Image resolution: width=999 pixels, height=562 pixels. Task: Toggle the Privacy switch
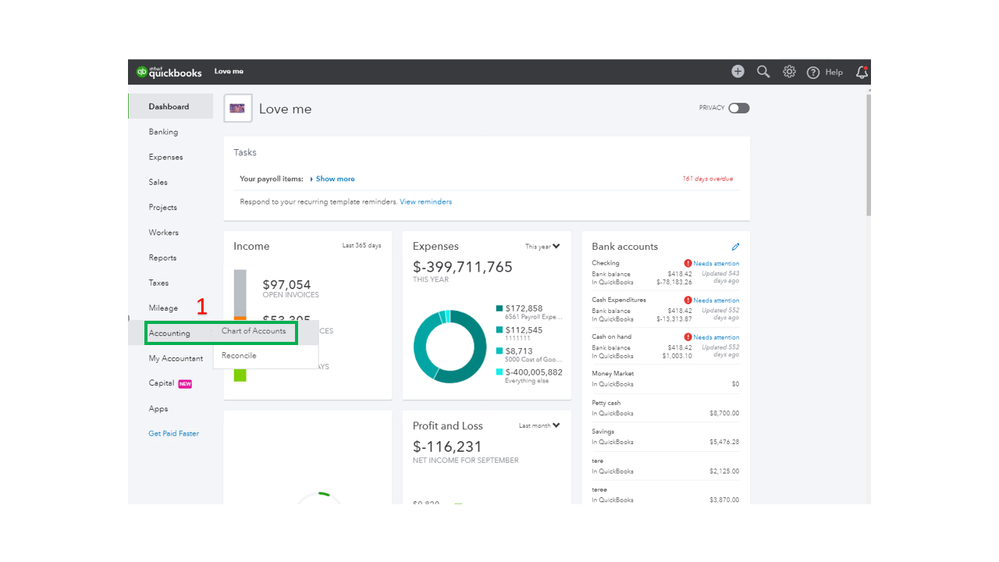click(x=739, y=108)
